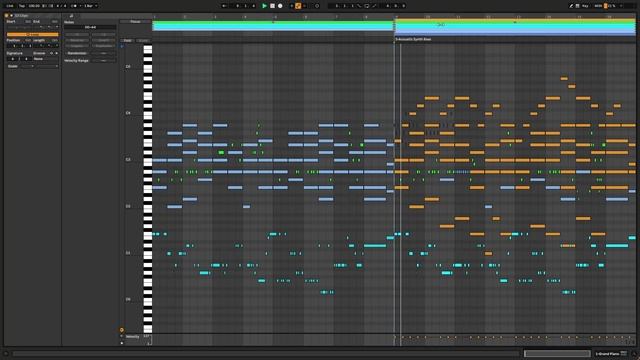The image size is (640, 360).
Task: Click the C4 label on the piano roll
Action: 128,113
